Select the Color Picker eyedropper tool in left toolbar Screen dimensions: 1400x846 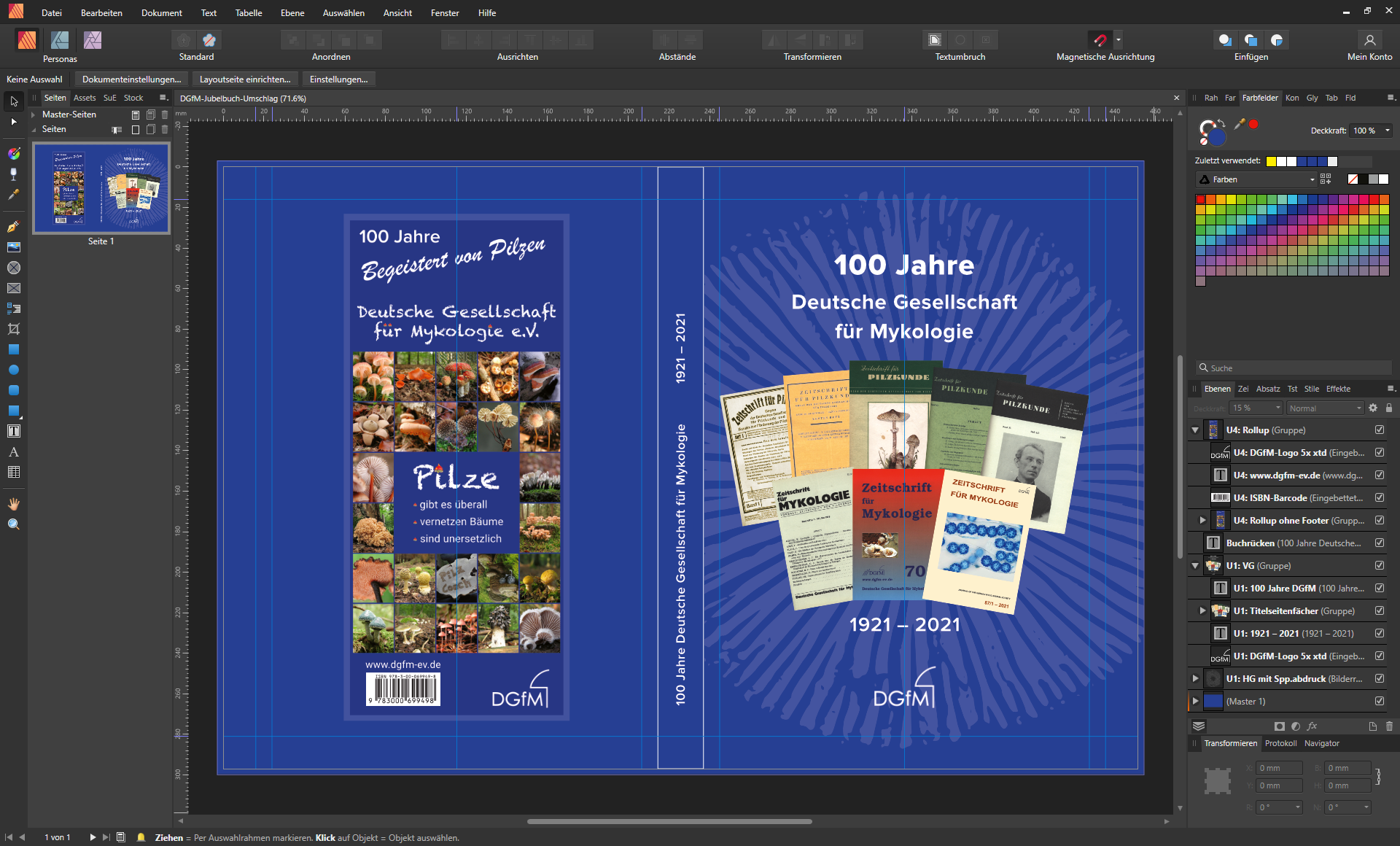point(14,195)
